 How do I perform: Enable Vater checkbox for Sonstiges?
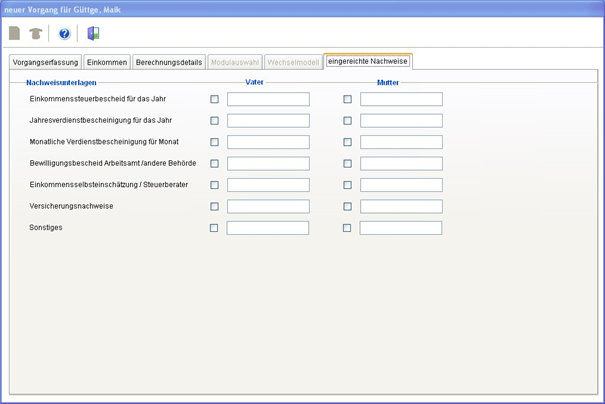214,228
